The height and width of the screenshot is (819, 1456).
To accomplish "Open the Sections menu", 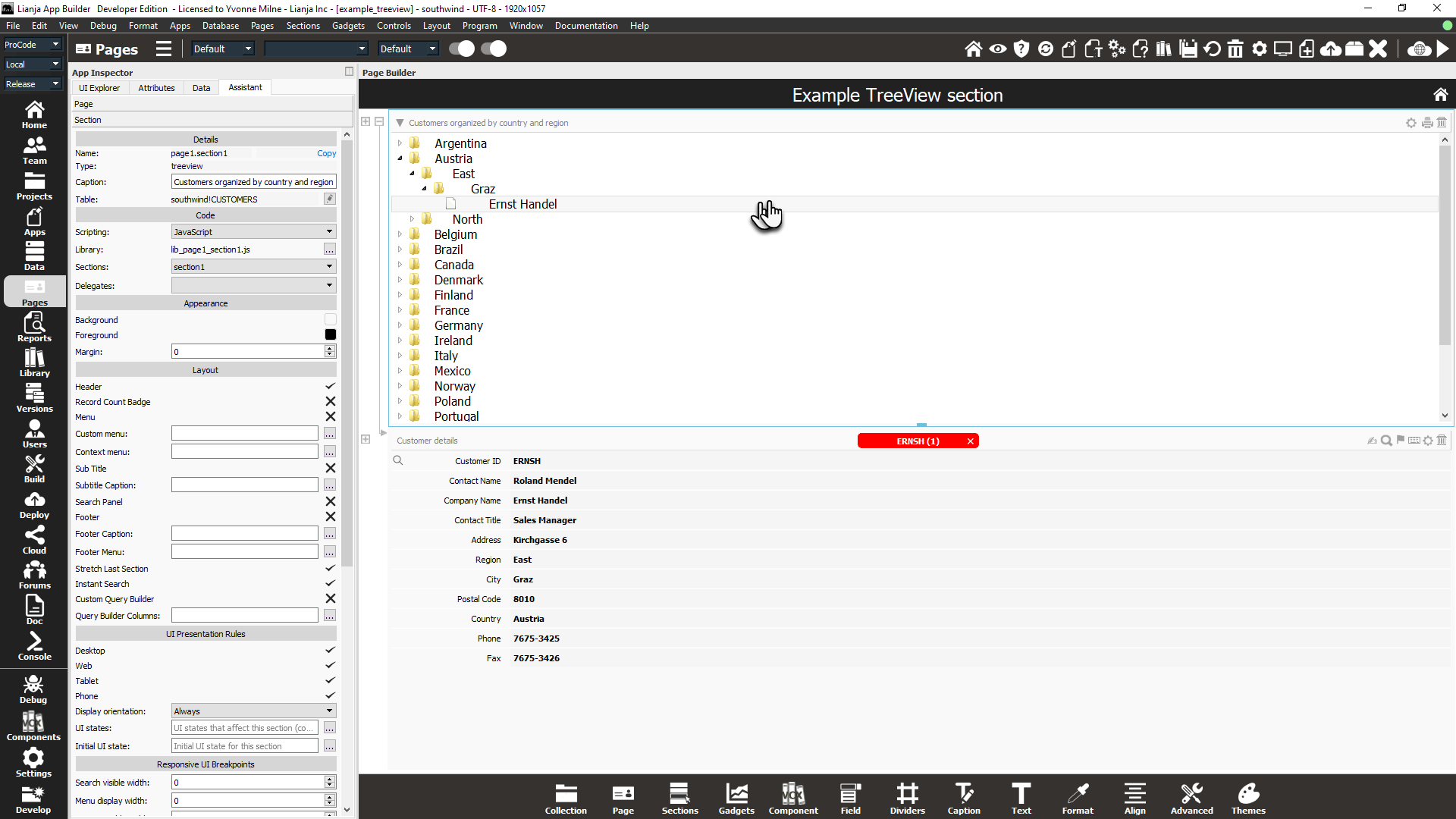I will [x=303, y=26].
